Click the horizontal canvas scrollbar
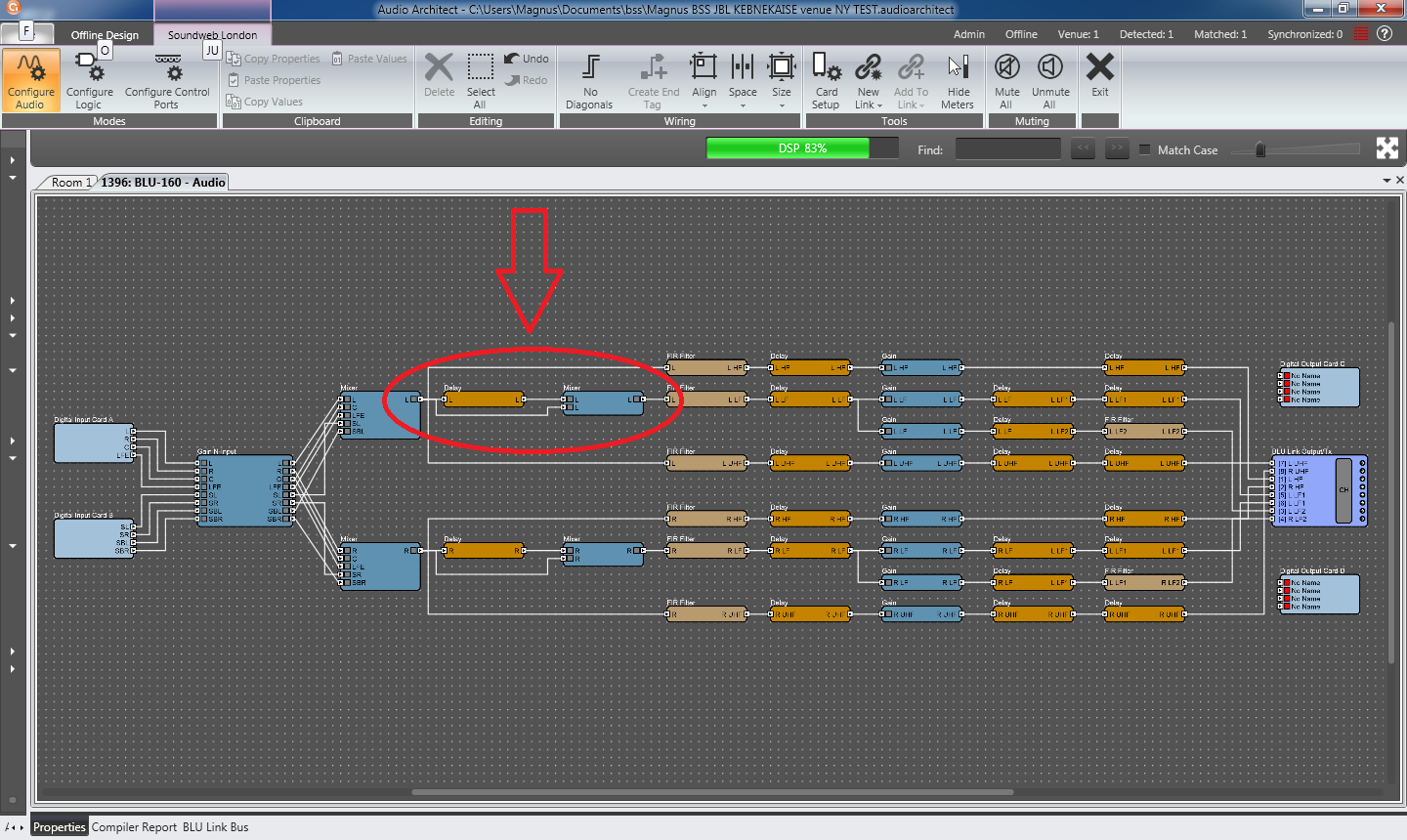 712,792
